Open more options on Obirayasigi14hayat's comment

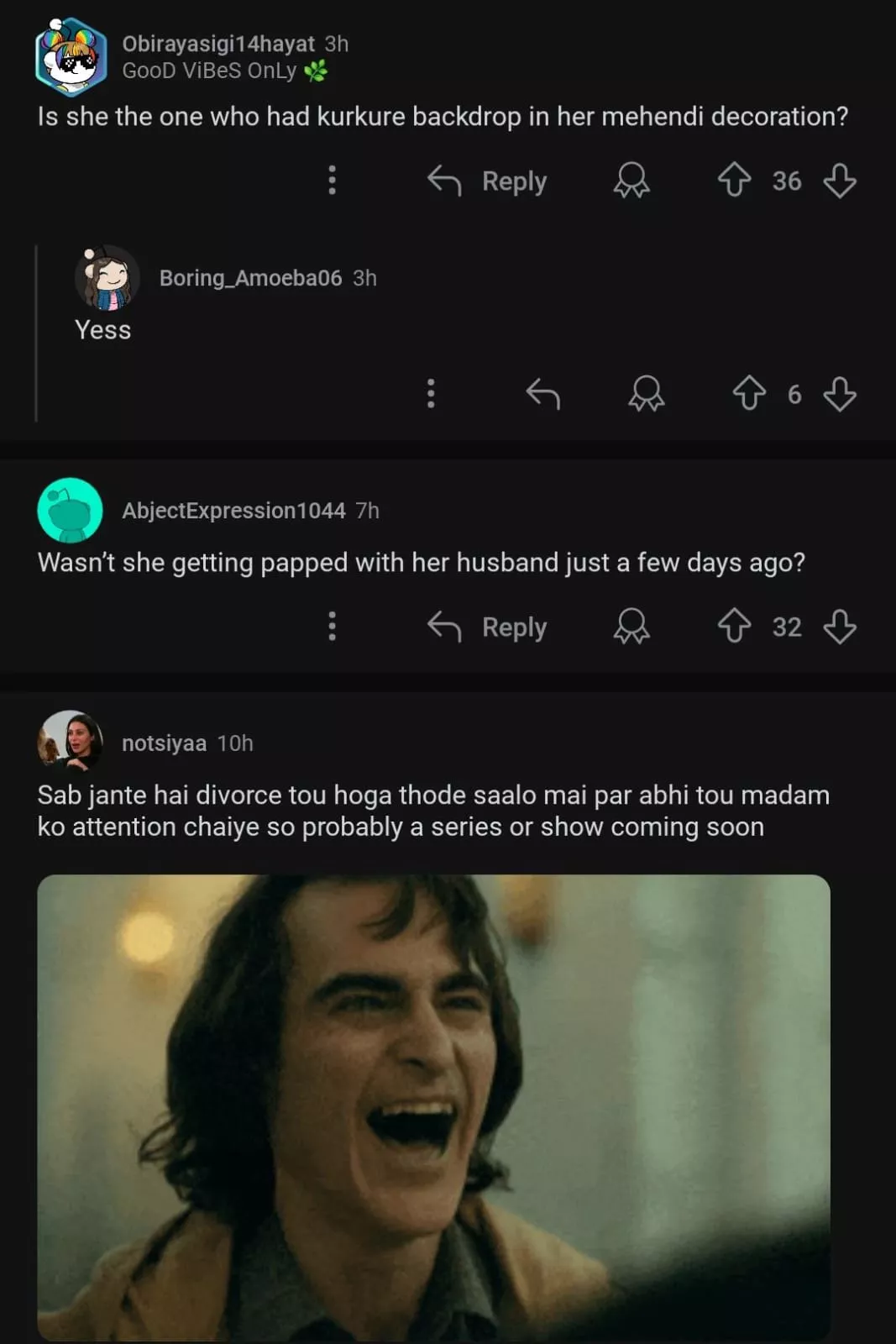click(333, 180)
